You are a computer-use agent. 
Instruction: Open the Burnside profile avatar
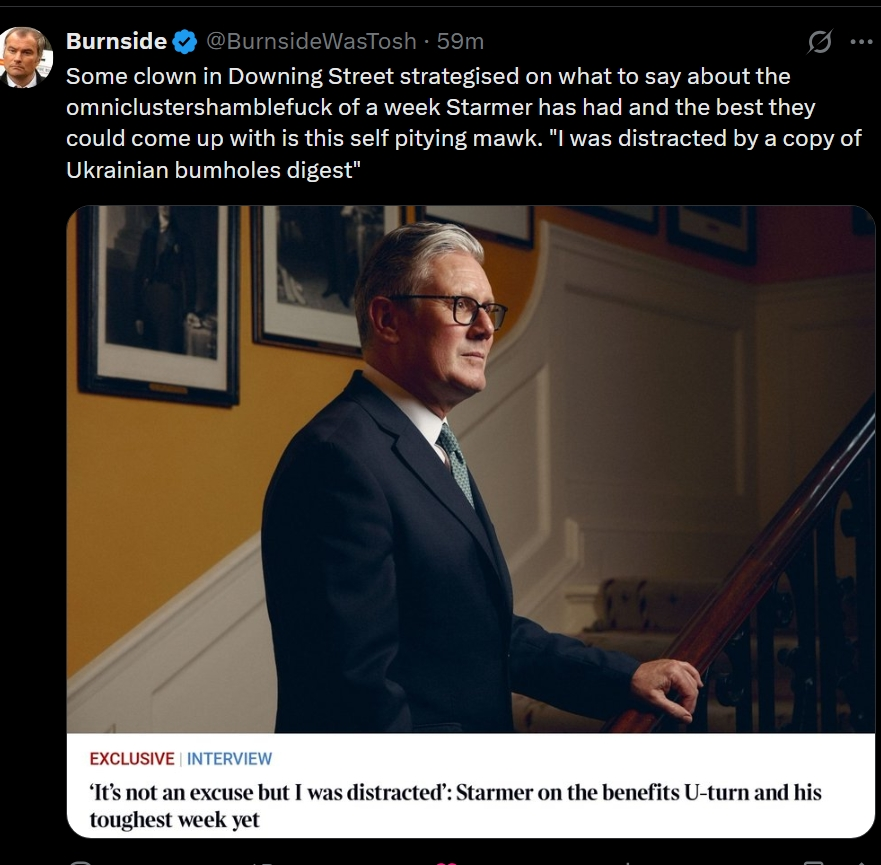pyautogui.click(x=28, y=58)
